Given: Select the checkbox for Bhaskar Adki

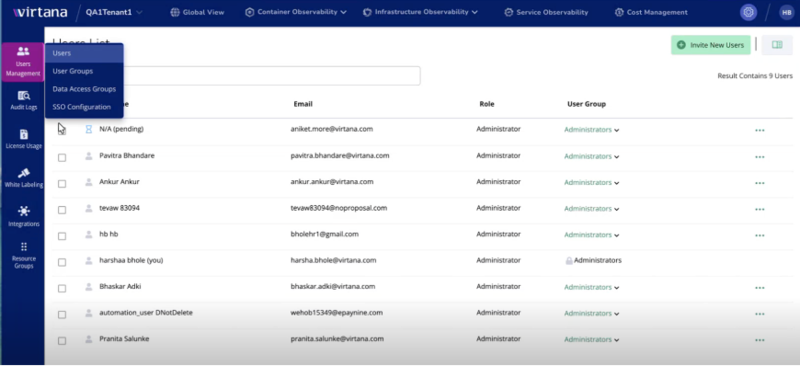Looking at the screenshot, I should [x=62, y=288].
